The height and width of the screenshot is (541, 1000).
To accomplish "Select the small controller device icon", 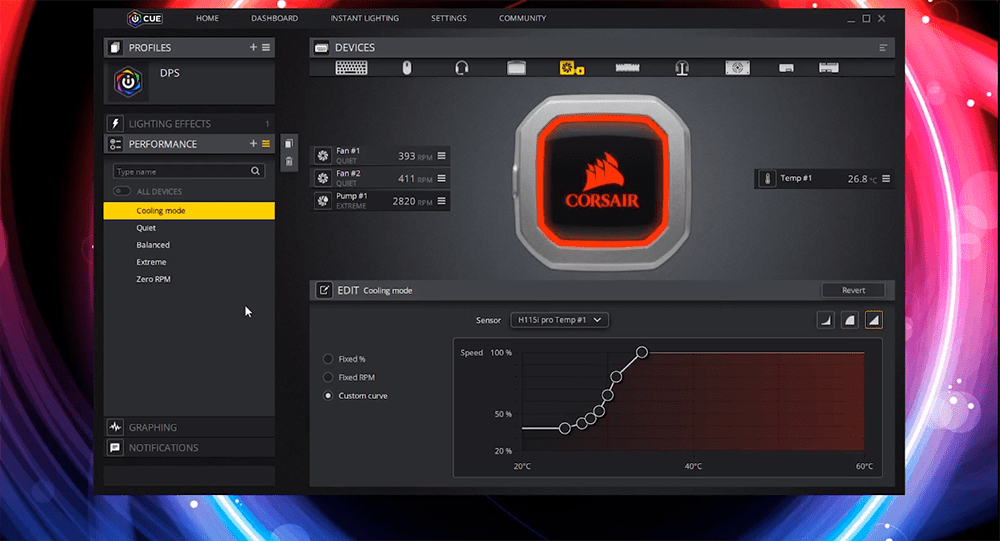I will 786,68.
